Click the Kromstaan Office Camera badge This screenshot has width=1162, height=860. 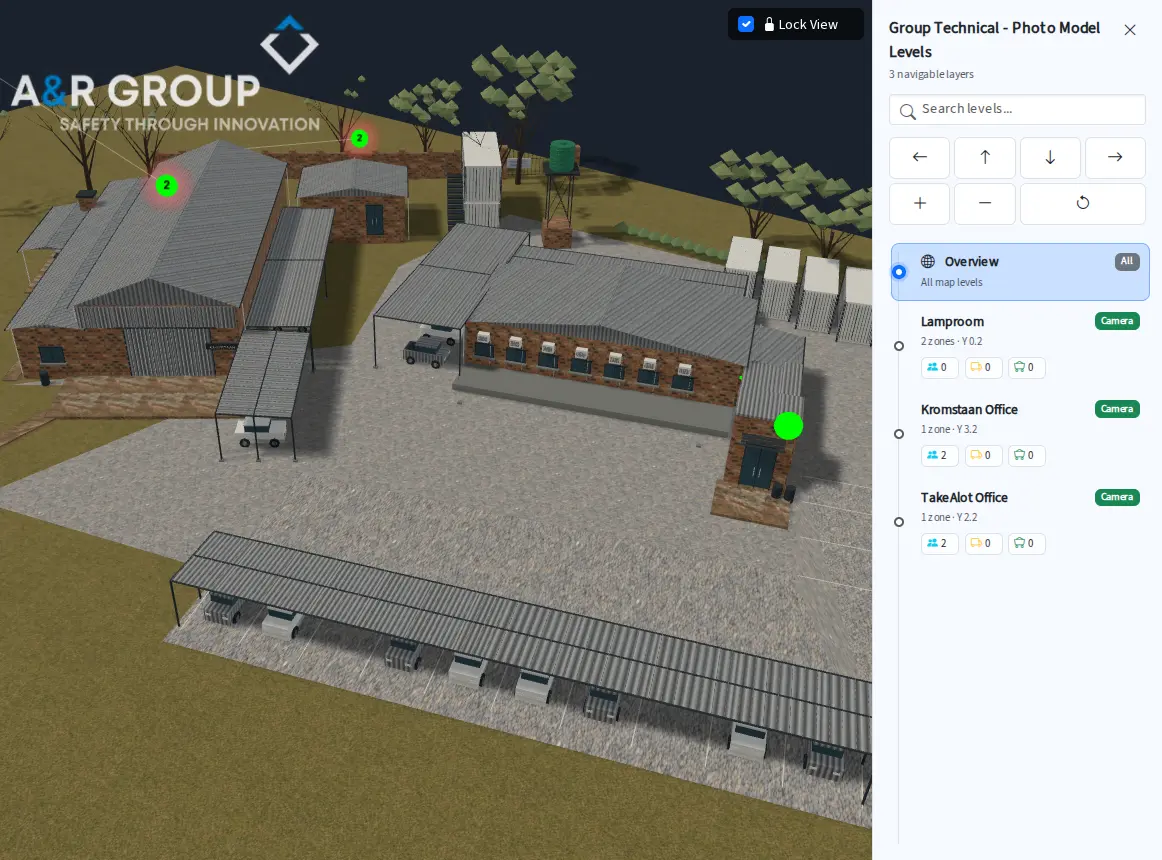coord(1117,409)
